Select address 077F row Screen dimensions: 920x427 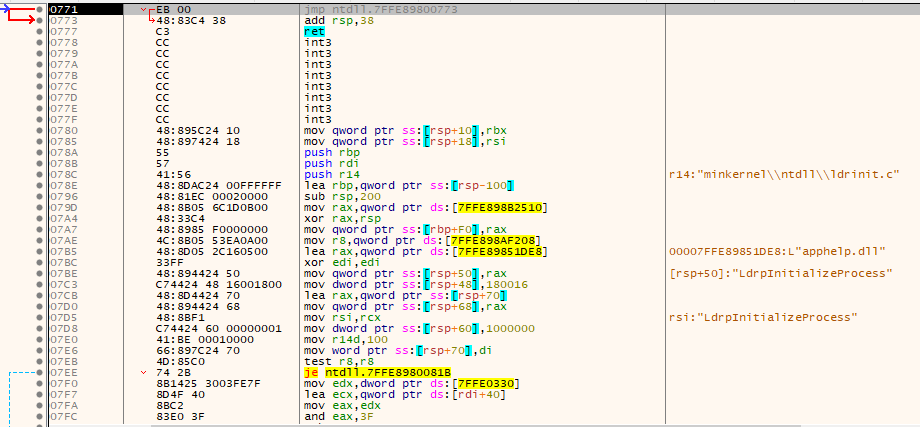tap(62, 120)
